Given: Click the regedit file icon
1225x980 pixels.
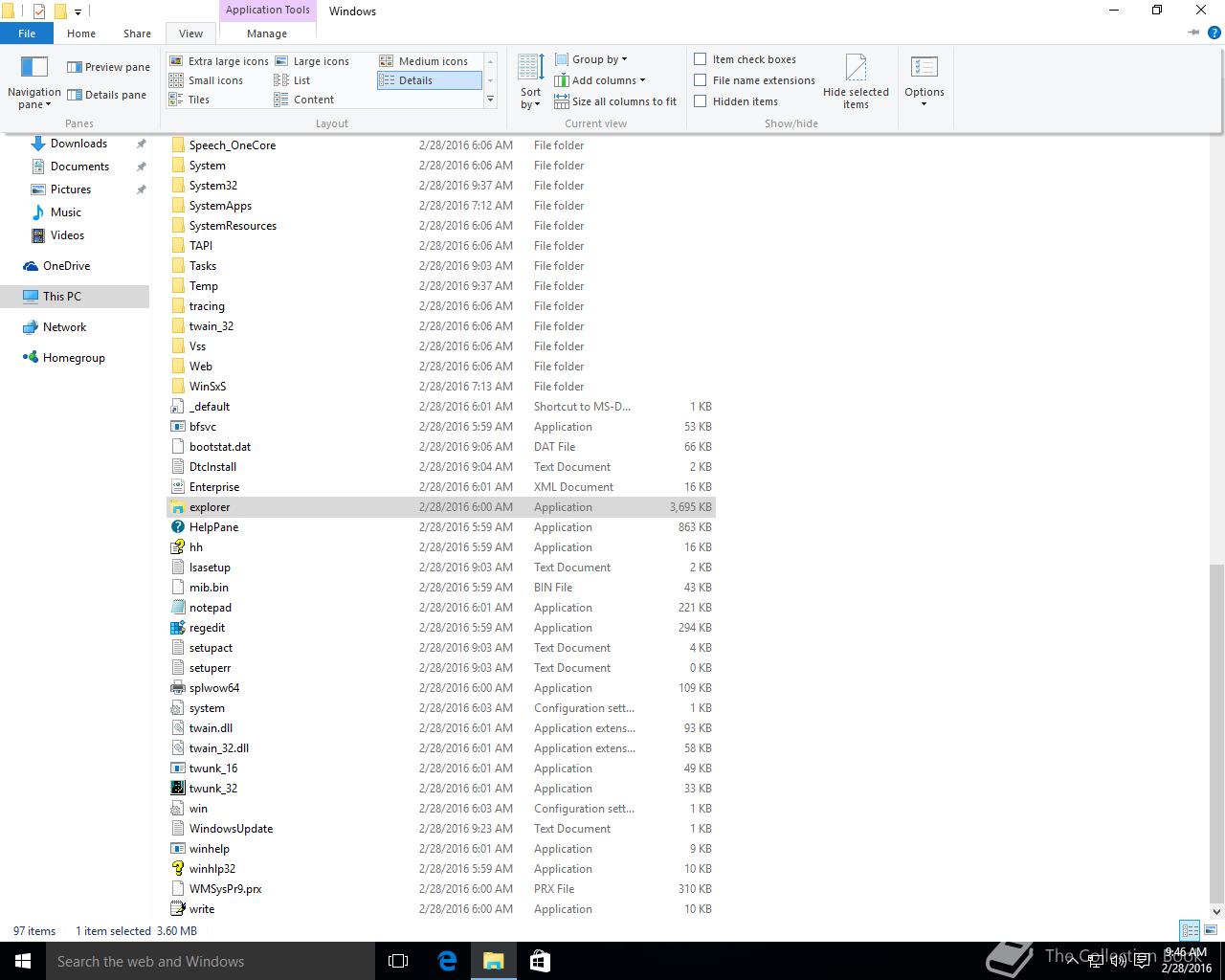Looking at the screenshot, I should (x=177, y=628).
